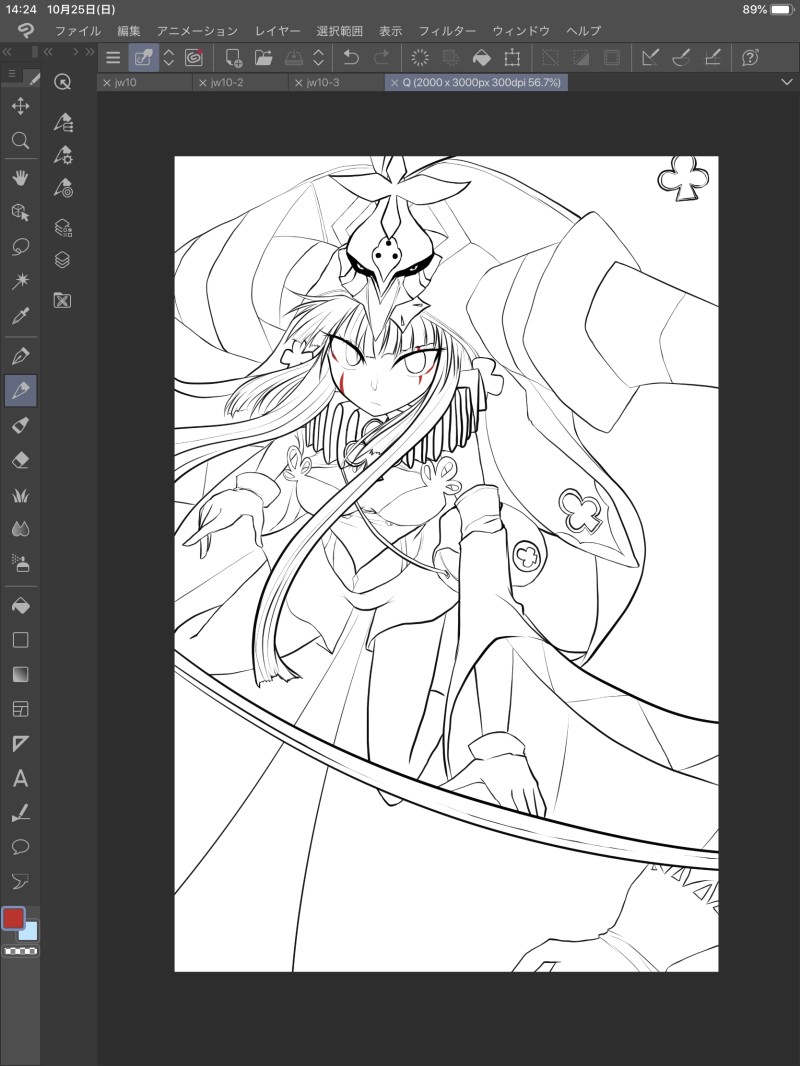Screen dimensions: 800x1066
Task: Toggle Snap to Grid
Action: click(x=712, y=58)
